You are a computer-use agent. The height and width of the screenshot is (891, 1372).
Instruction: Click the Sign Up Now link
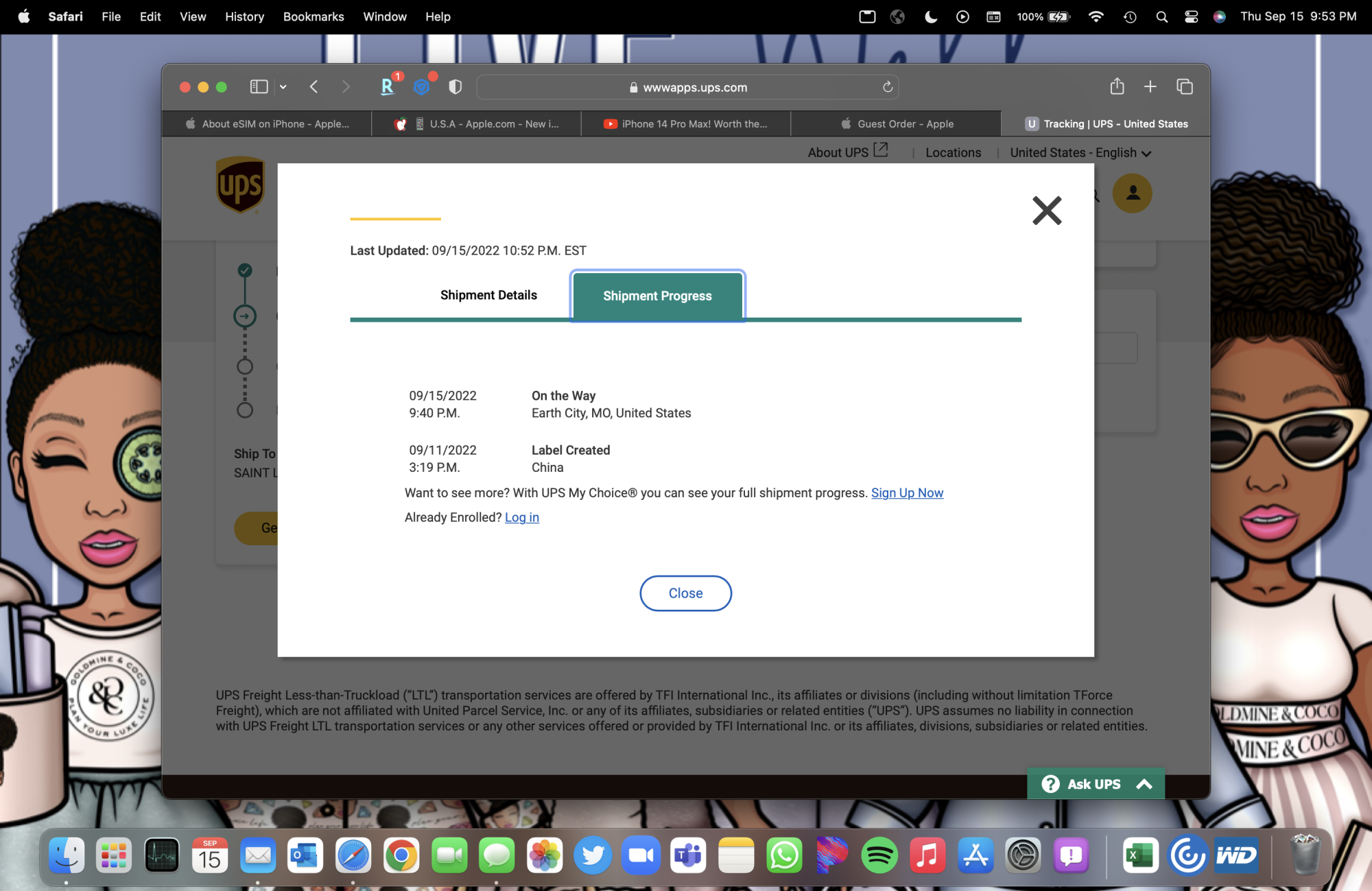point(907,493)
